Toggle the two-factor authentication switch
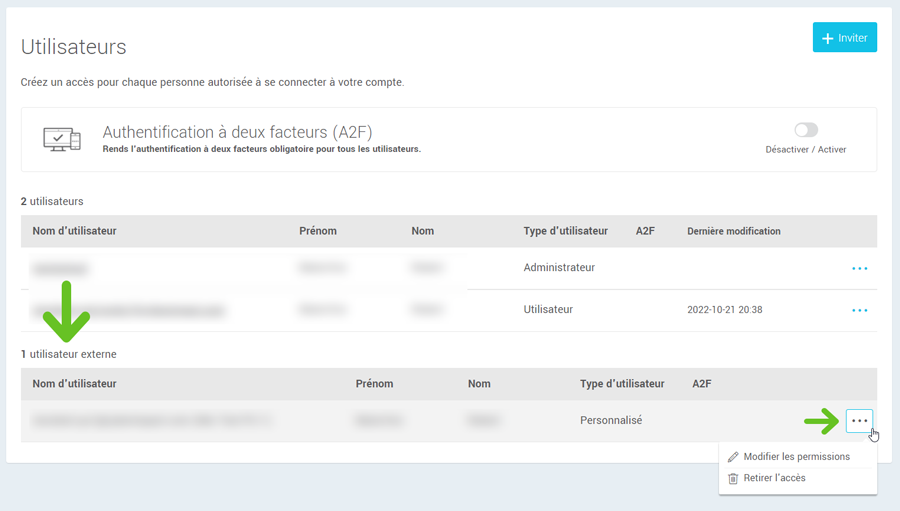The height and width of the screenshot is (511, 900). [806, 130]
